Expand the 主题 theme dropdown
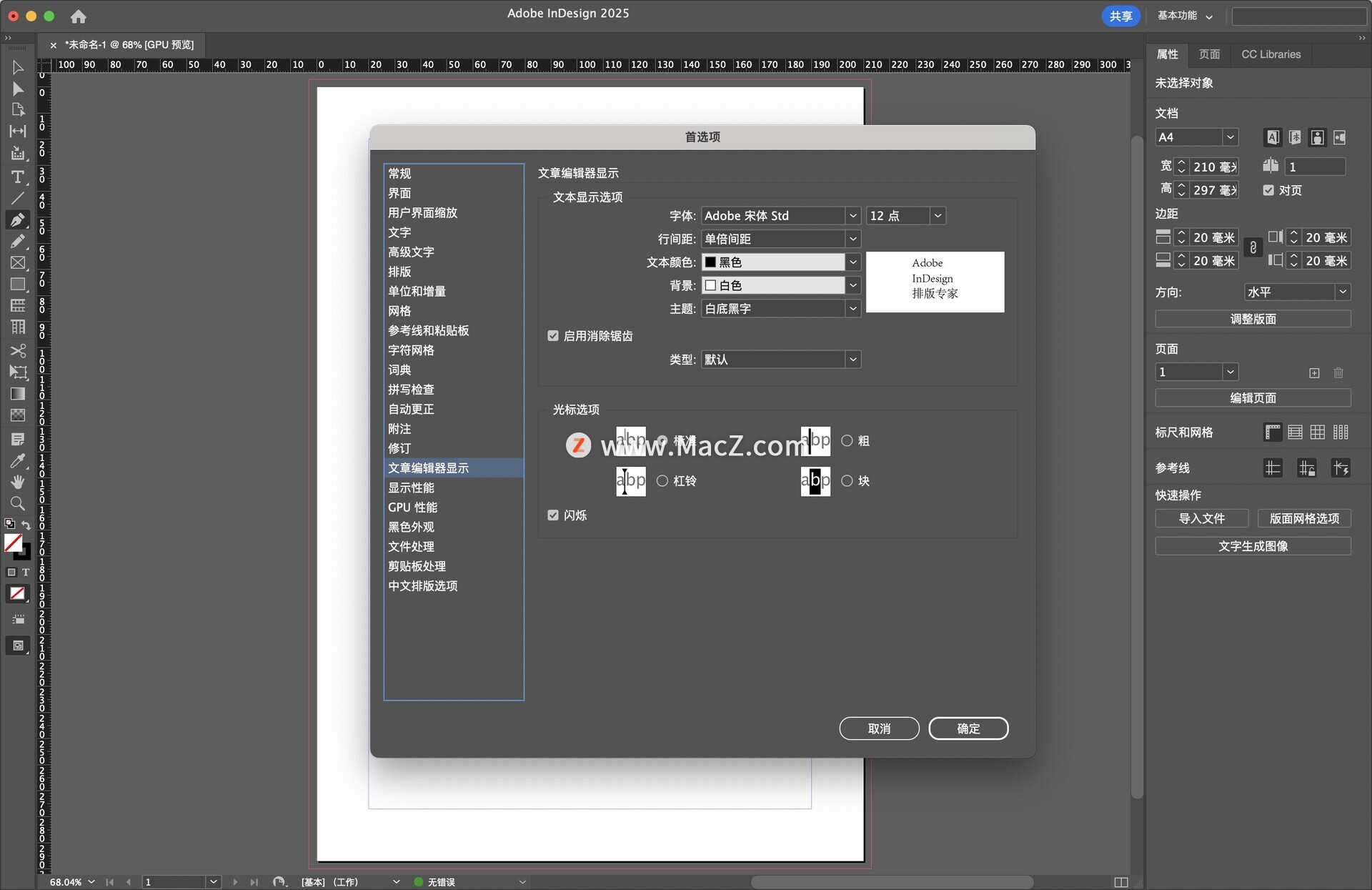The width and height of the screenshot is (1372, 890). point(852,309)
